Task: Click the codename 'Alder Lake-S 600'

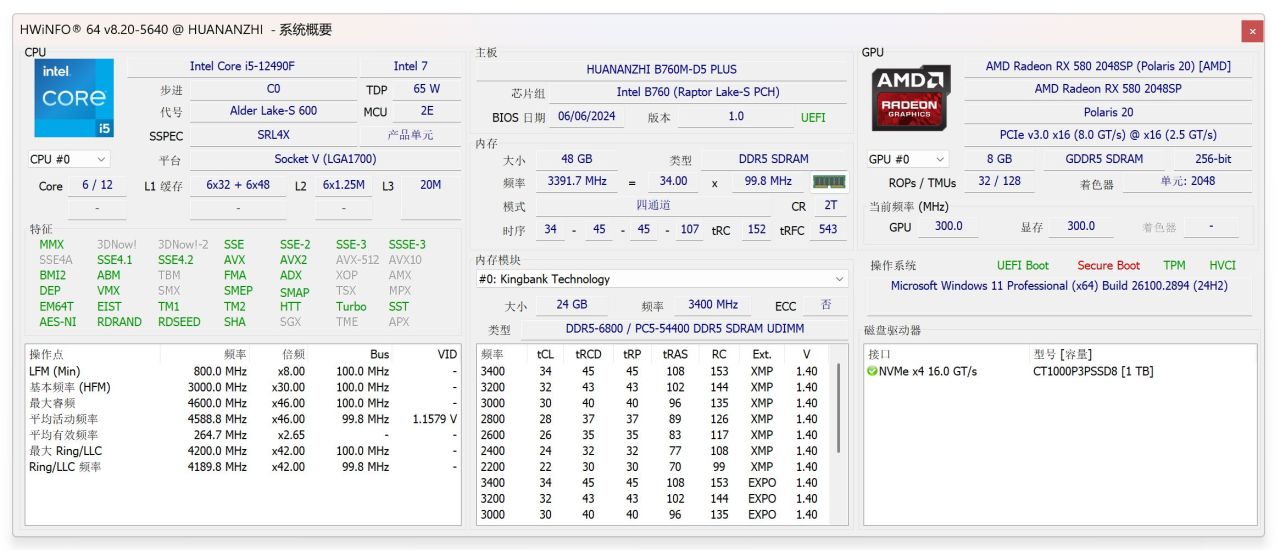Action: [273, 111]
